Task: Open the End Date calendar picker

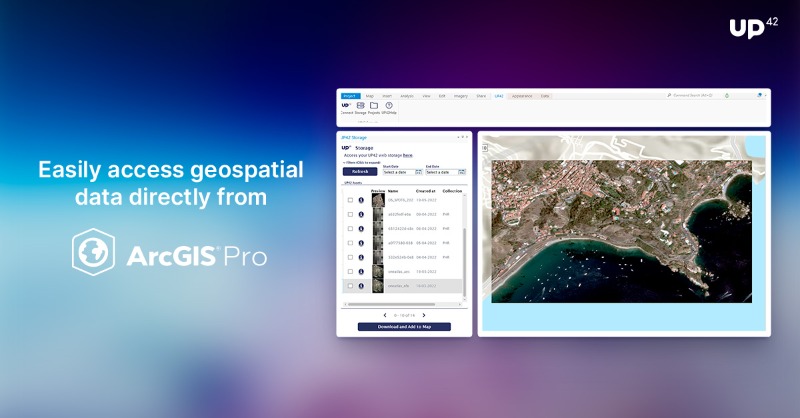Action: click(462, 173)
